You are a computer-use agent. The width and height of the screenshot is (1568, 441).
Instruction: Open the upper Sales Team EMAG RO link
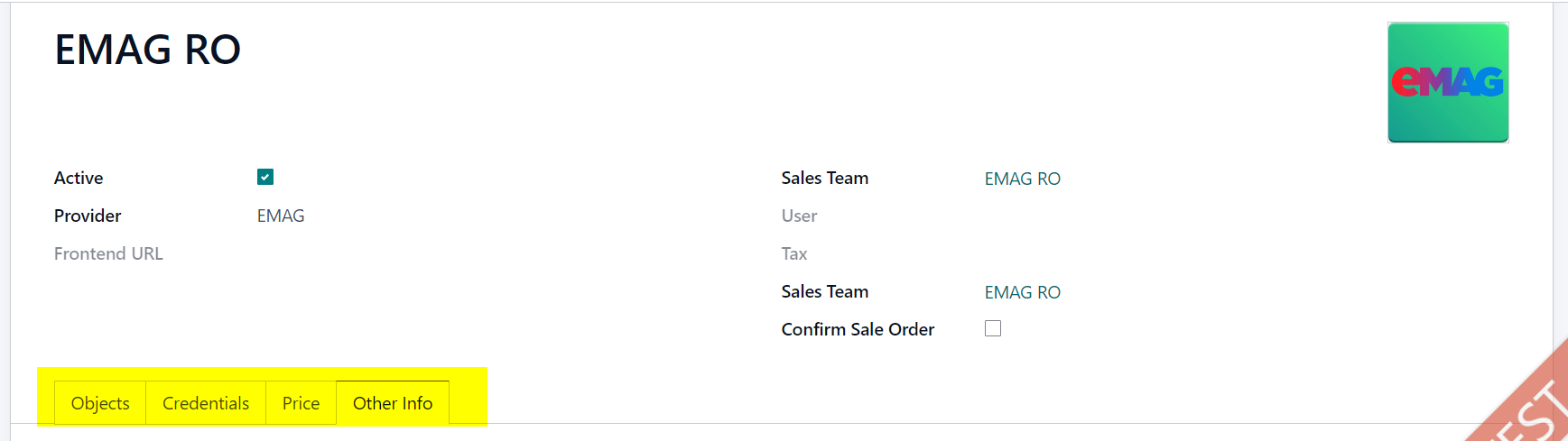point(1022,179)
